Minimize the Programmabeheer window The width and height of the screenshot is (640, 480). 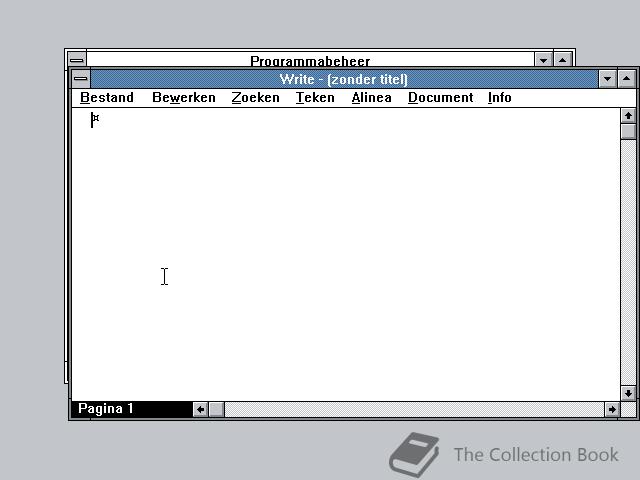tap(543, 60)
